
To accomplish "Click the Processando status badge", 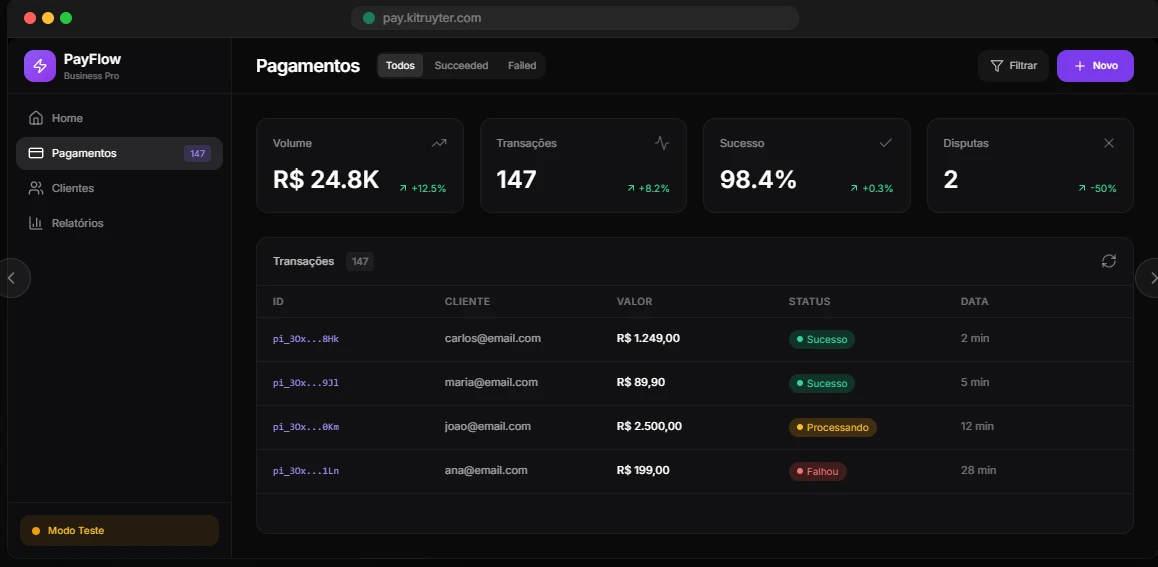I will [x=832, y=427].
